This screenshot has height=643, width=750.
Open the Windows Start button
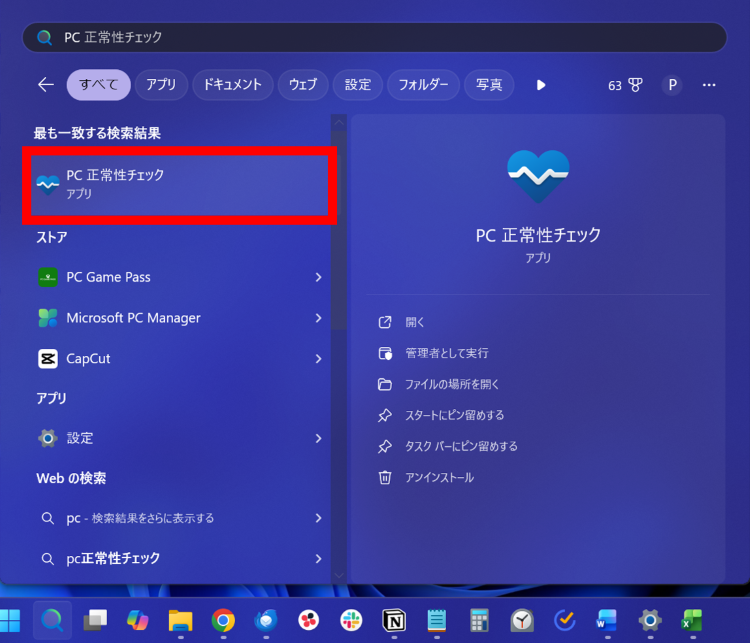point(10,621)
